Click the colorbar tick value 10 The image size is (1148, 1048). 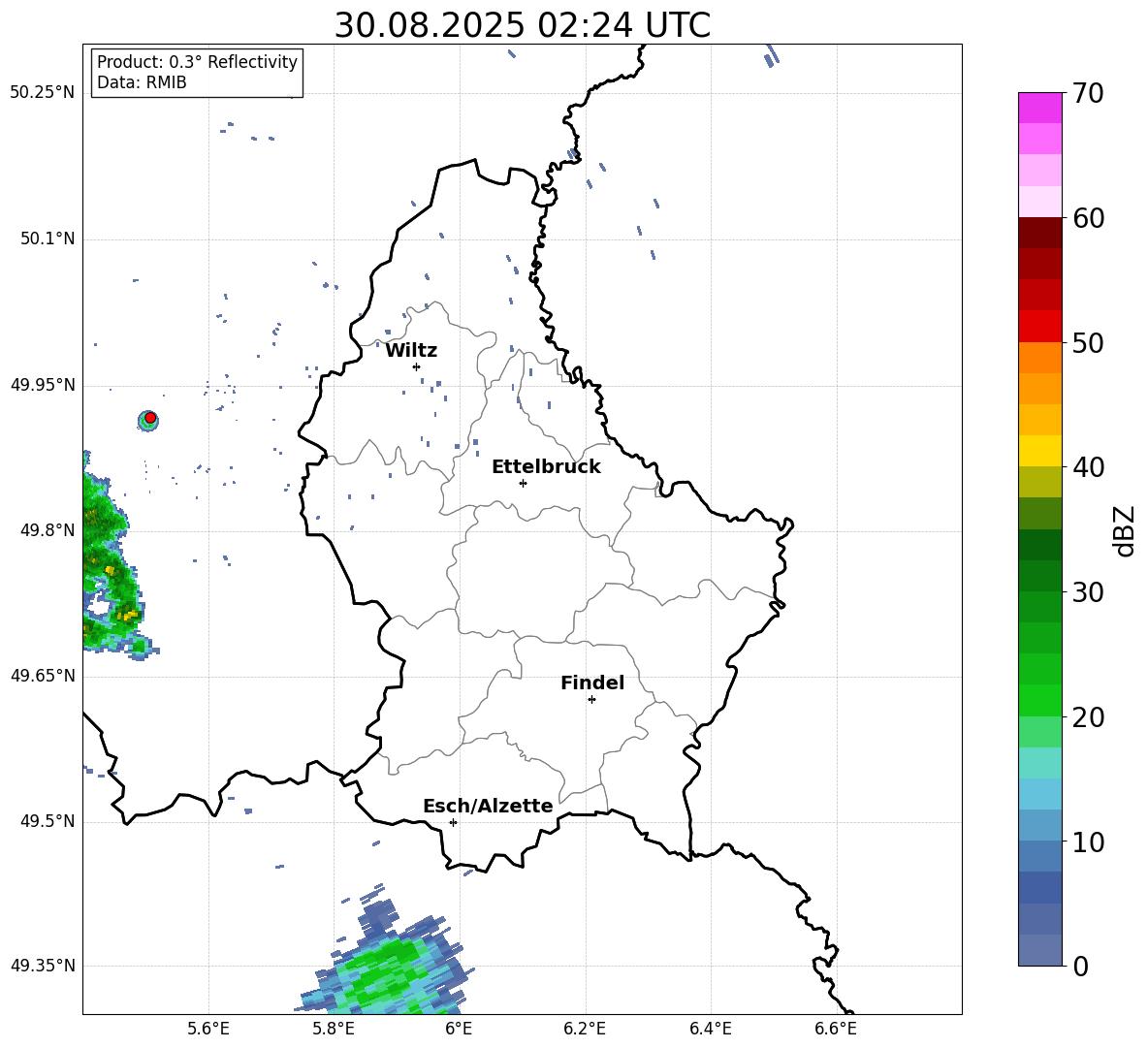coord(1088,842)
